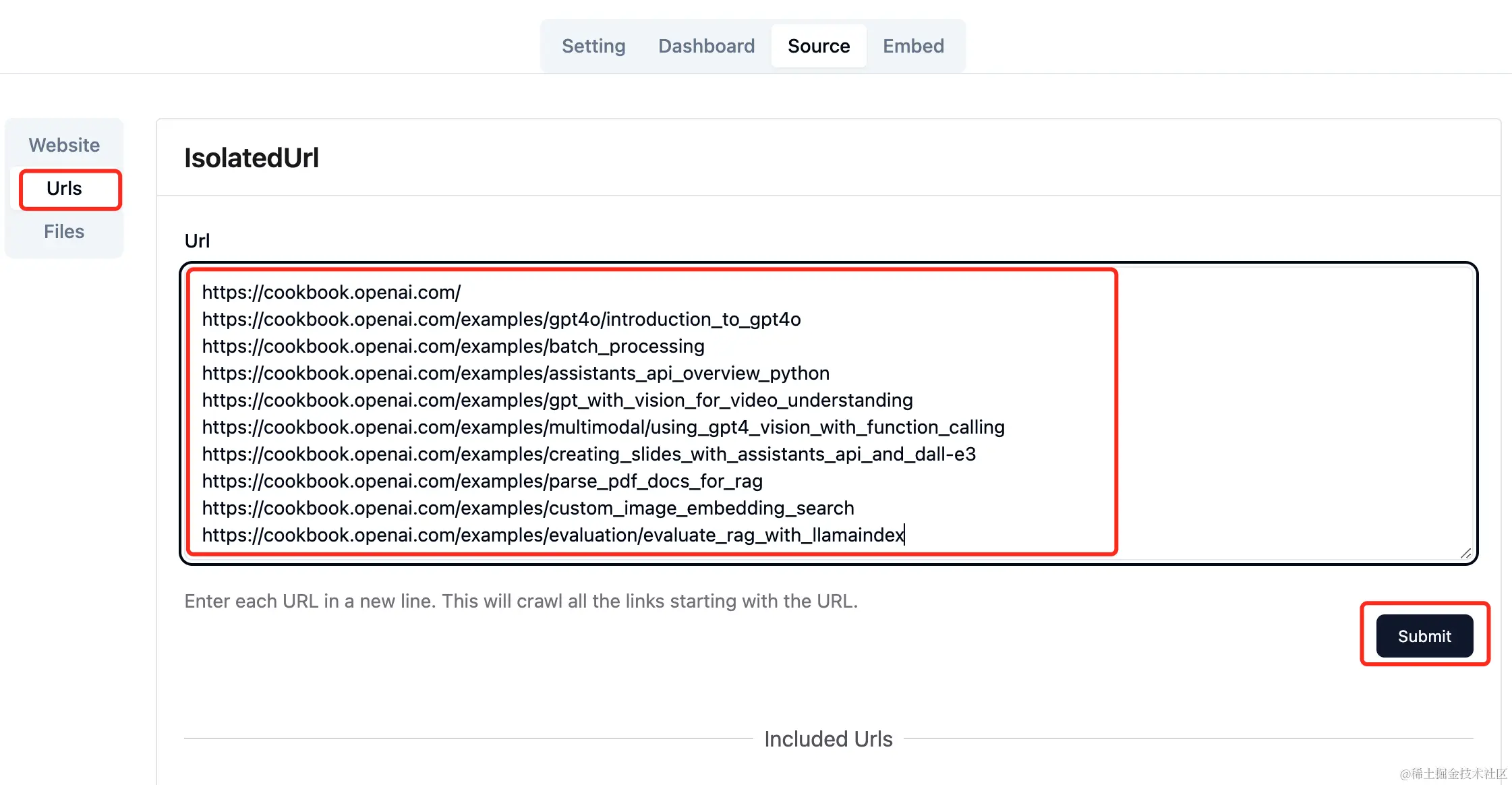This screenshot has width=1512, height=785.
Task: Click the Url field label
Action: click(197, 241)
